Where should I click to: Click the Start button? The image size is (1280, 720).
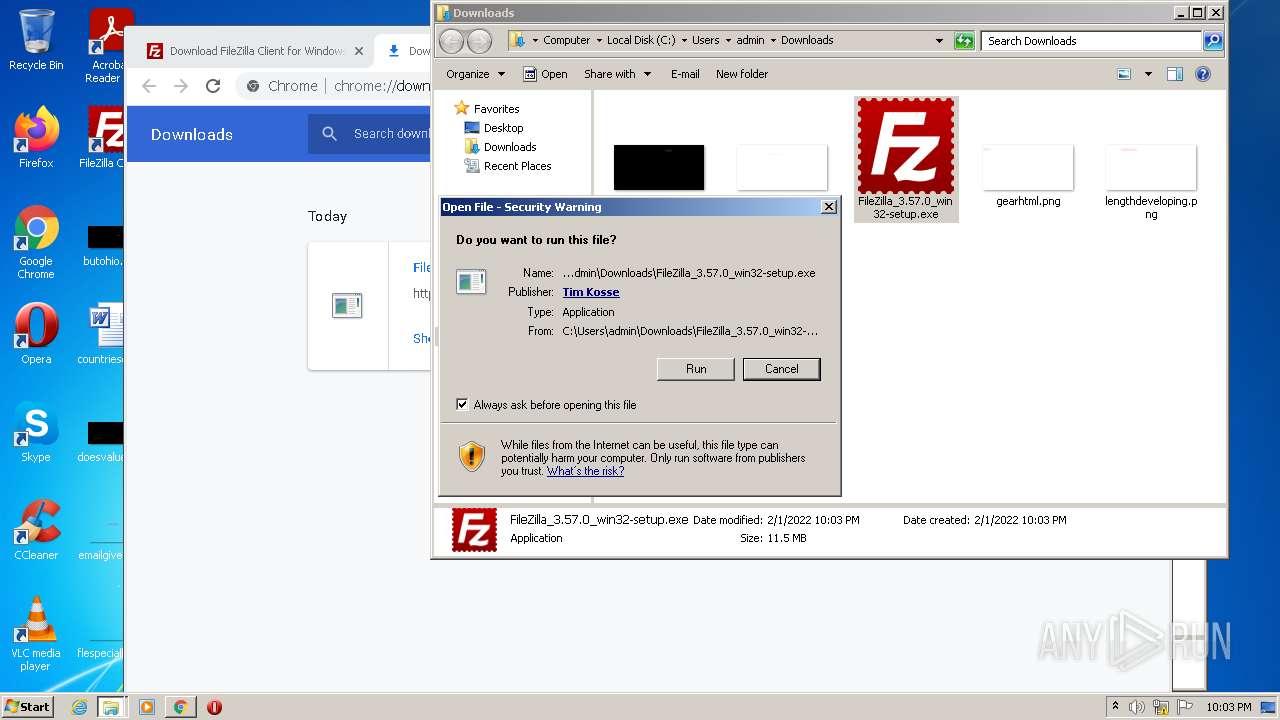[x=27, y=707]
